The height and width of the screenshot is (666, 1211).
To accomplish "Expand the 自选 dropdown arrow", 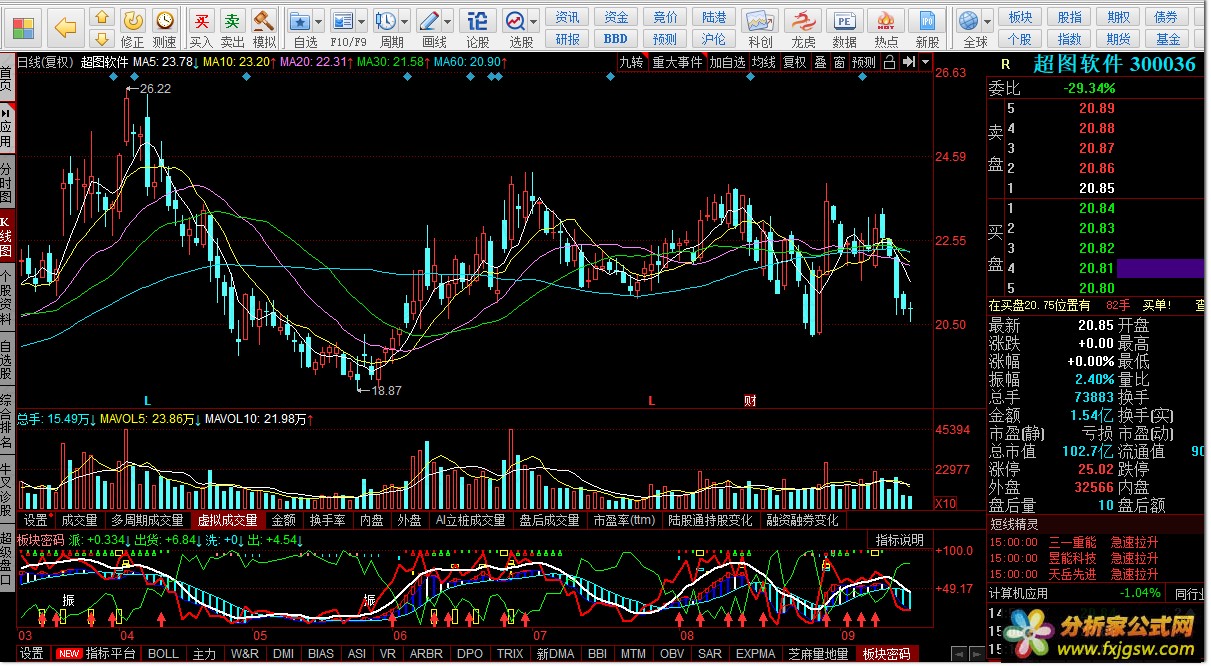I will coord(318,21).
